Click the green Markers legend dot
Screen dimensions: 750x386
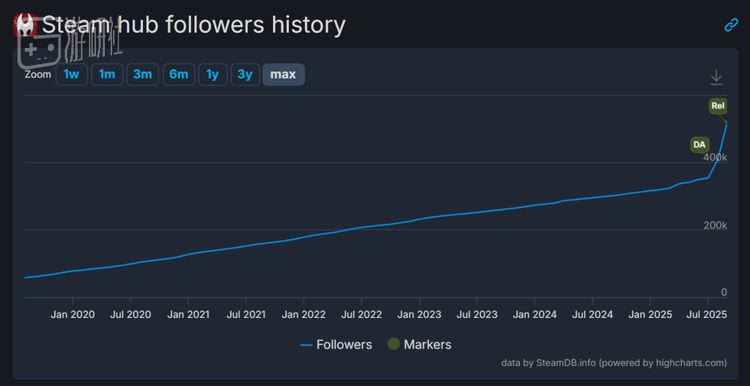(393, 344)
